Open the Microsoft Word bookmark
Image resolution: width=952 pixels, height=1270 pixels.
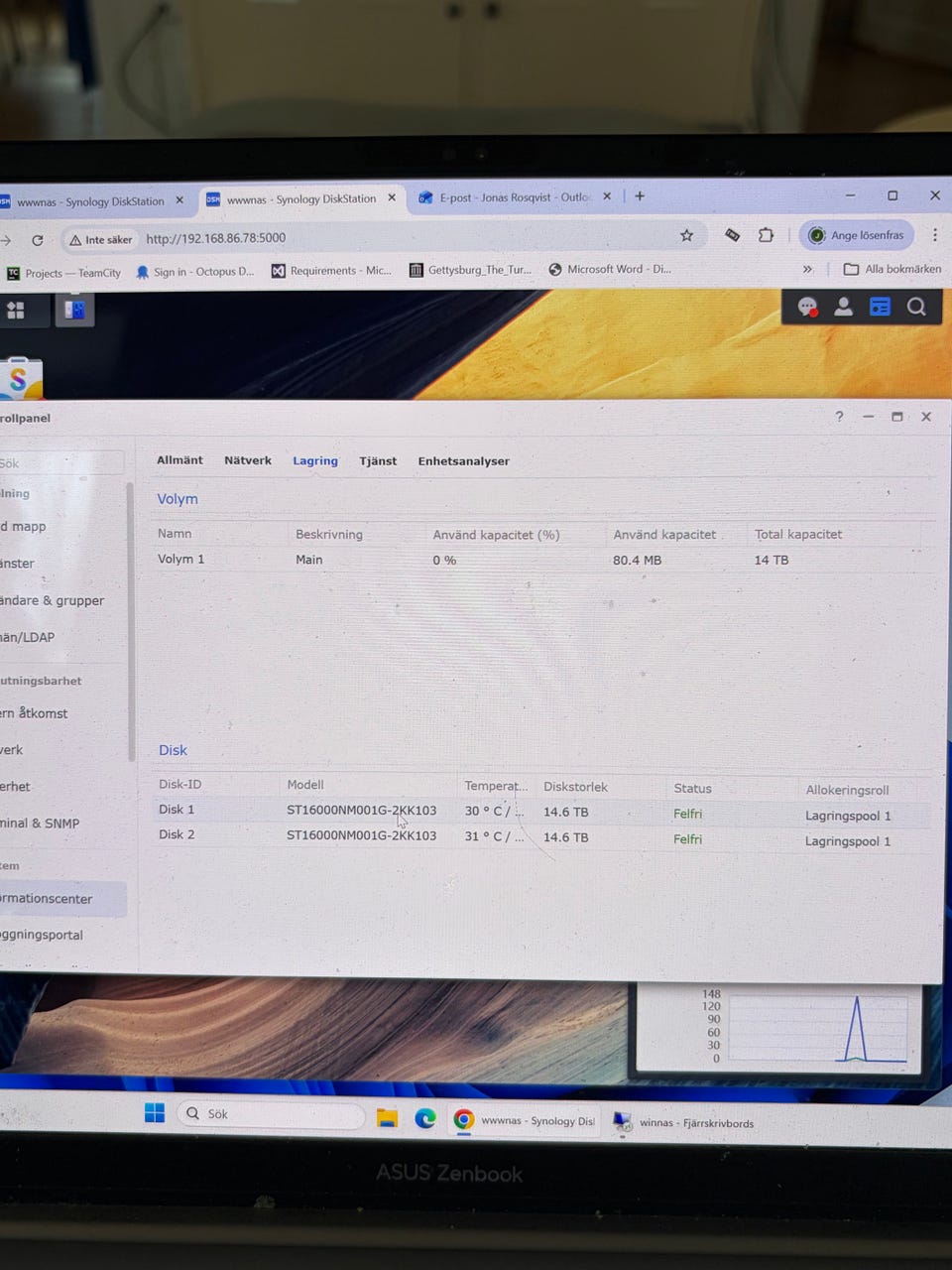point(611,269)
